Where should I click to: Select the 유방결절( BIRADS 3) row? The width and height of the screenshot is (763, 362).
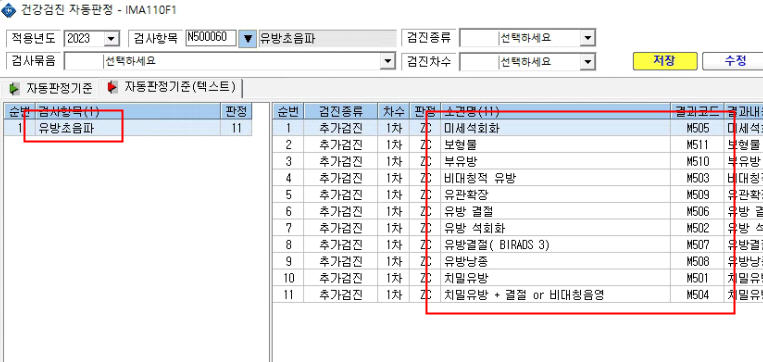click(x=518, y=245)
